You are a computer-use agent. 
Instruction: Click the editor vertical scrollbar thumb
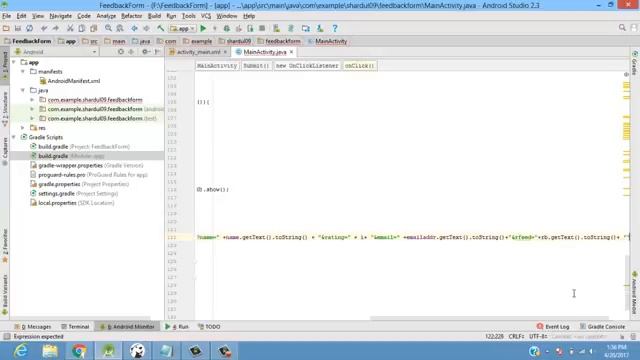tap(627, 282)
